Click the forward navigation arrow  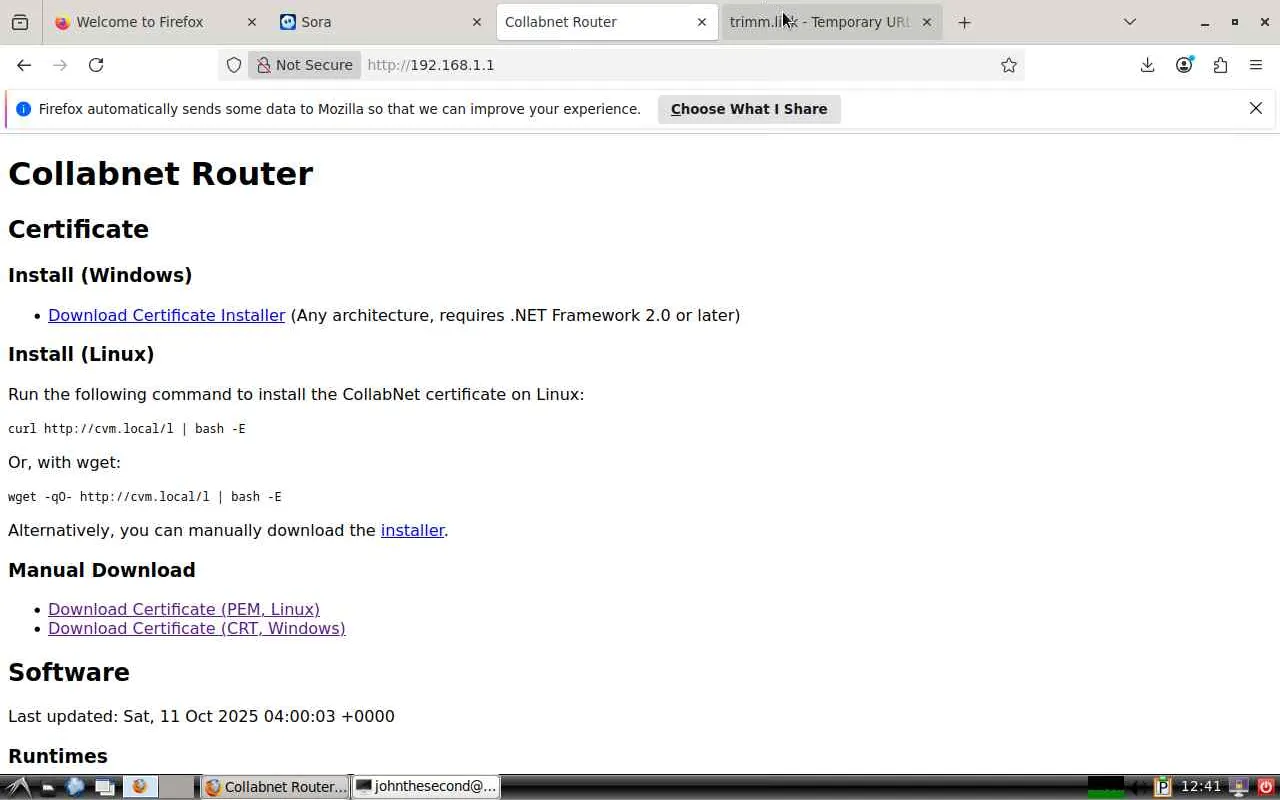tap(60, 65)
